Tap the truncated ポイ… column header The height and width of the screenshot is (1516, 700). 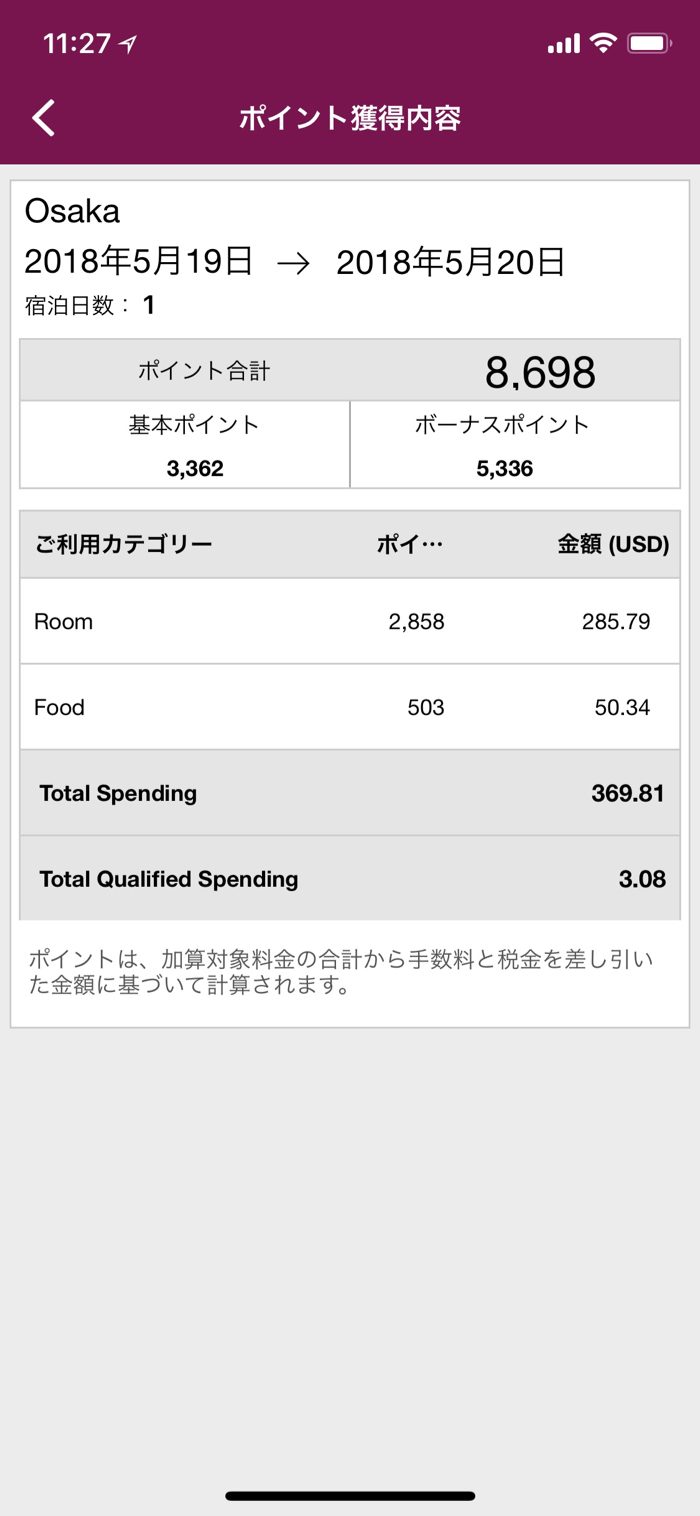click(x=410, y=545)
